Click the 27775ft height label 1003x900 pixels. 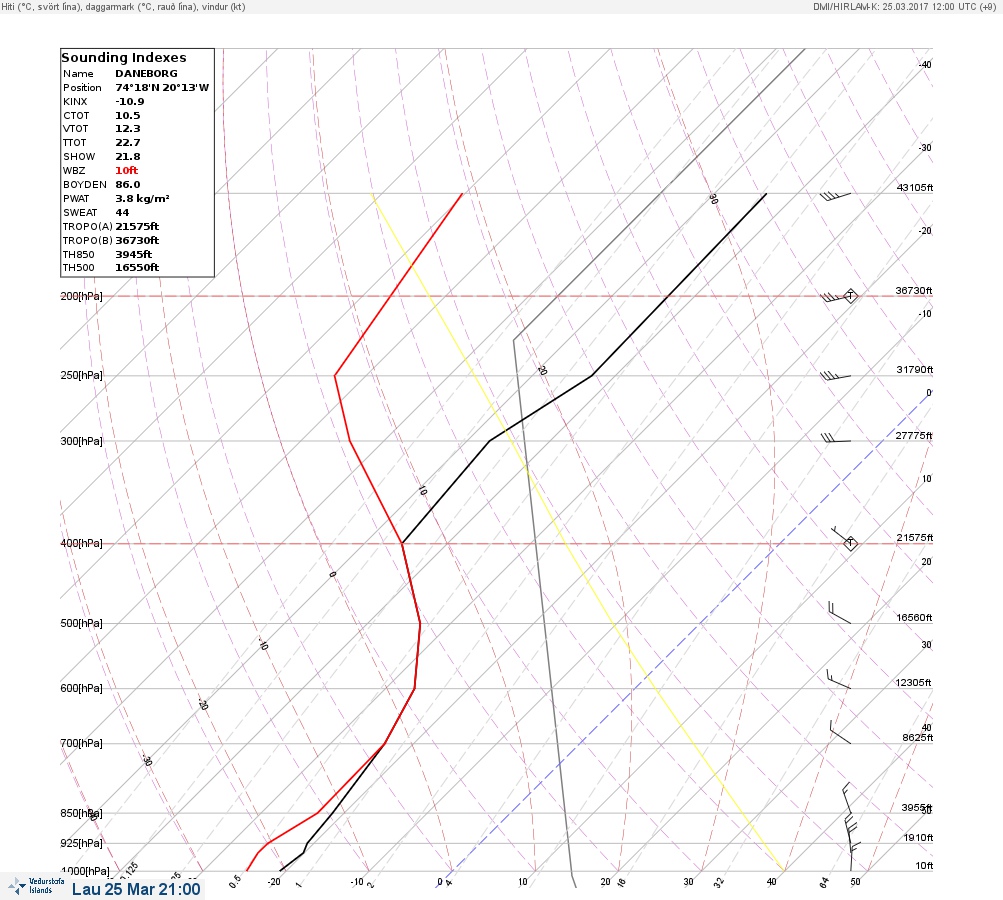point(913,436)
